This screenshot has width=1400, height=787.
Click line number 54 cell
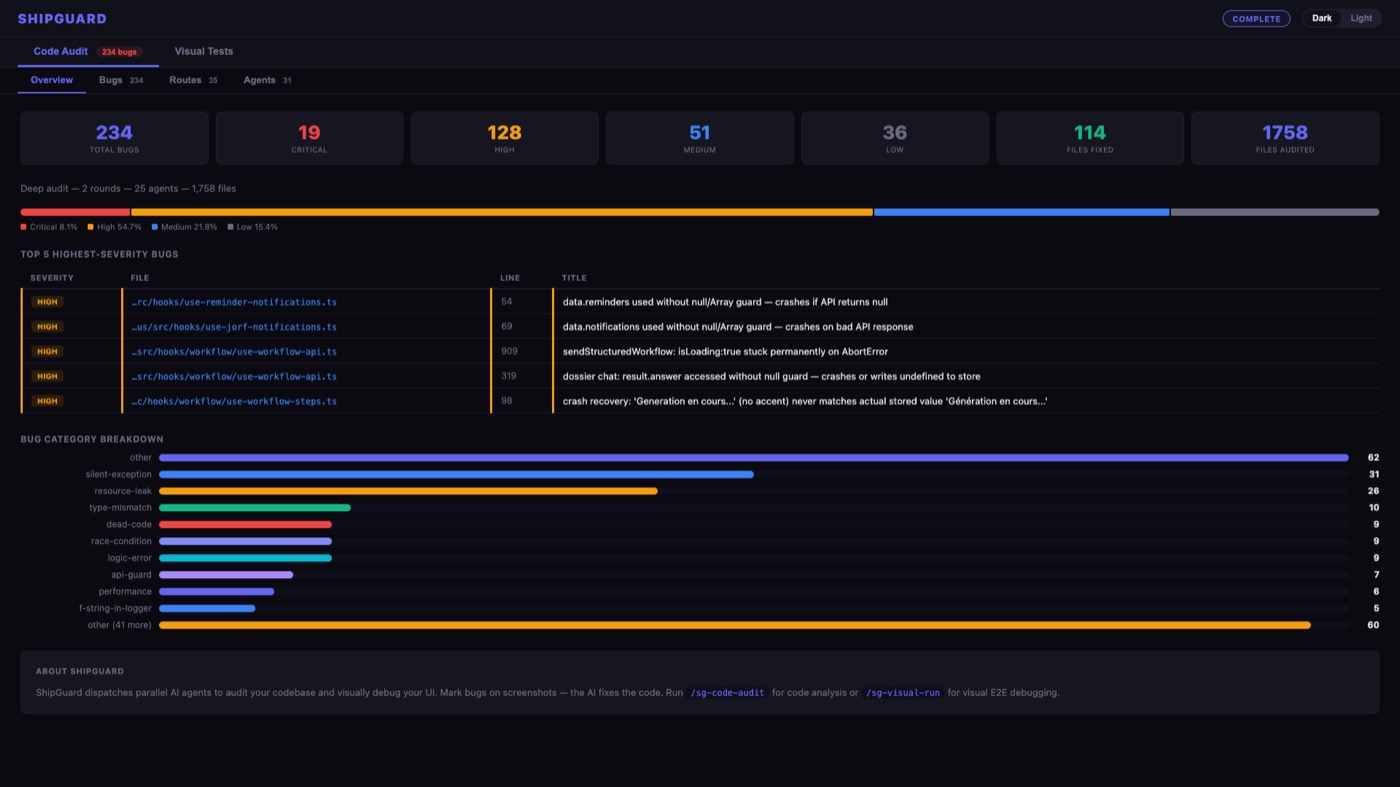521,302
